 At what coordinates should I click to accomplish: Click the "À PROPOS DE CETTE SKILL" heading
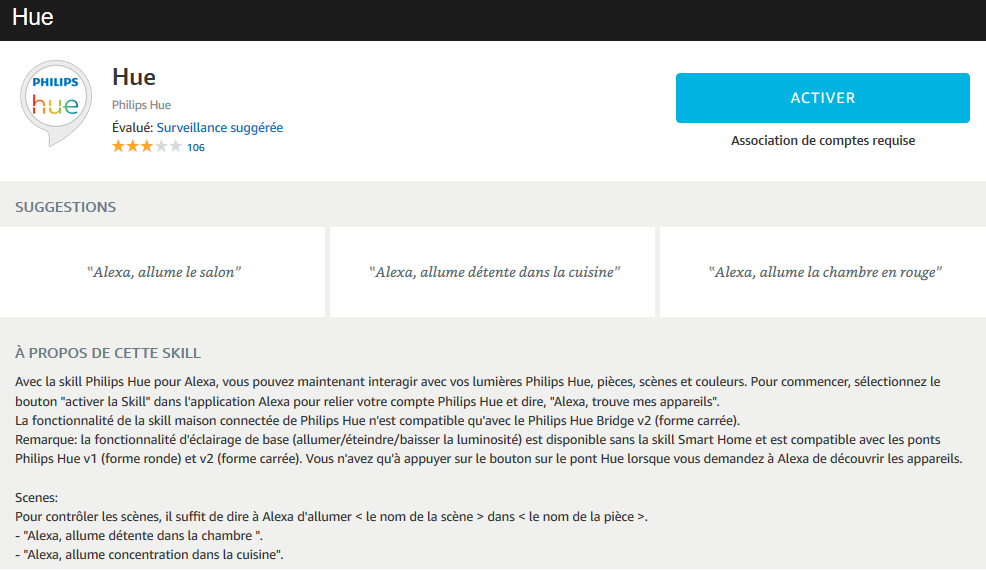pos(108,353)
